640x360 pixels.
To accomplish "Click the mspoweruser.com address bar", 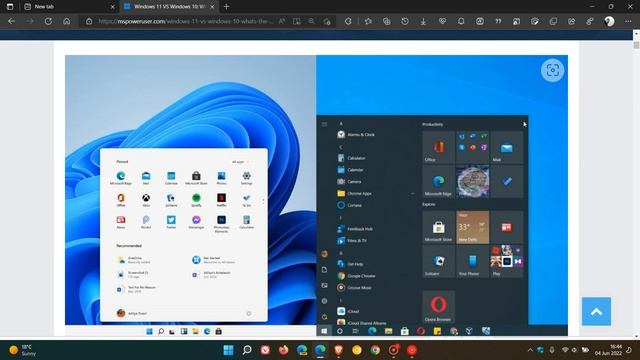I will tap(186, 21).
